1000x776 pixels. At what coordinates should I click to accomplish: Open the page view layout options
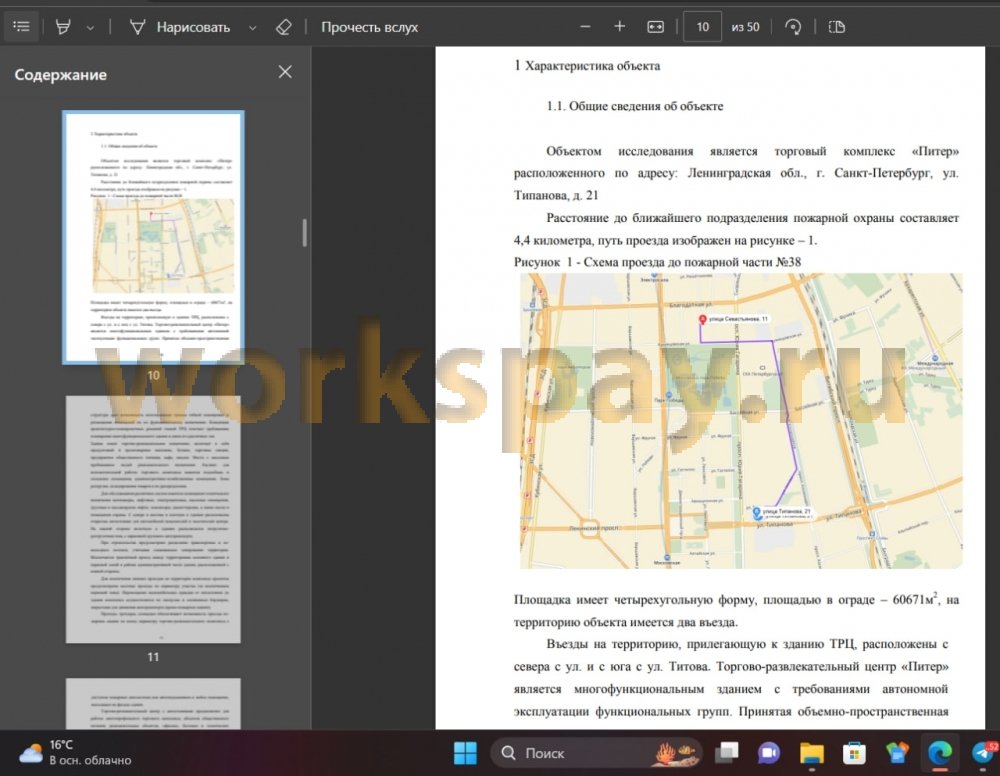[x=836, y=27]
